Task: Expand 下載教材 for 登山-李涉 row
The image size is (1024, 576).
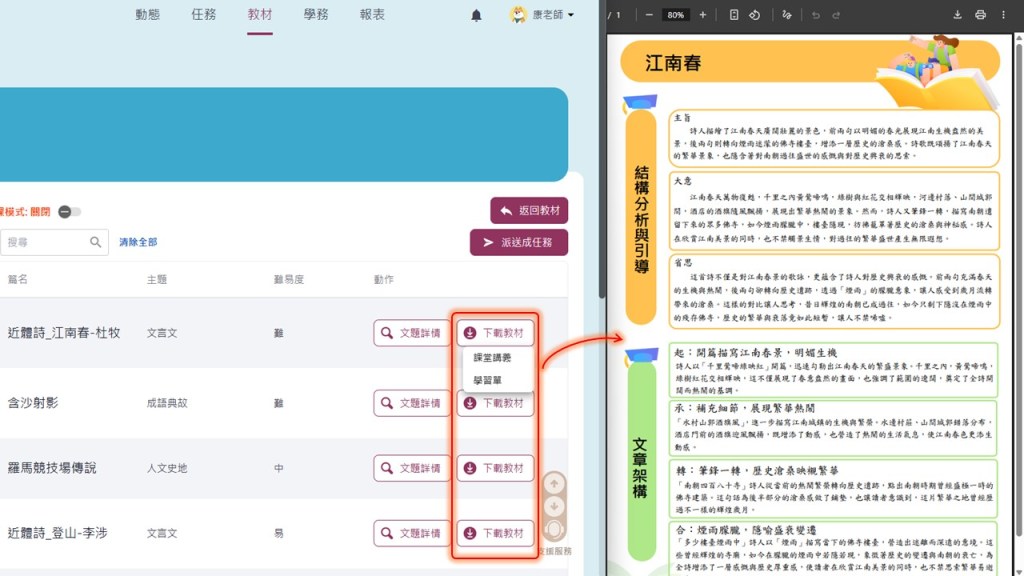Action: click(495, 533)
